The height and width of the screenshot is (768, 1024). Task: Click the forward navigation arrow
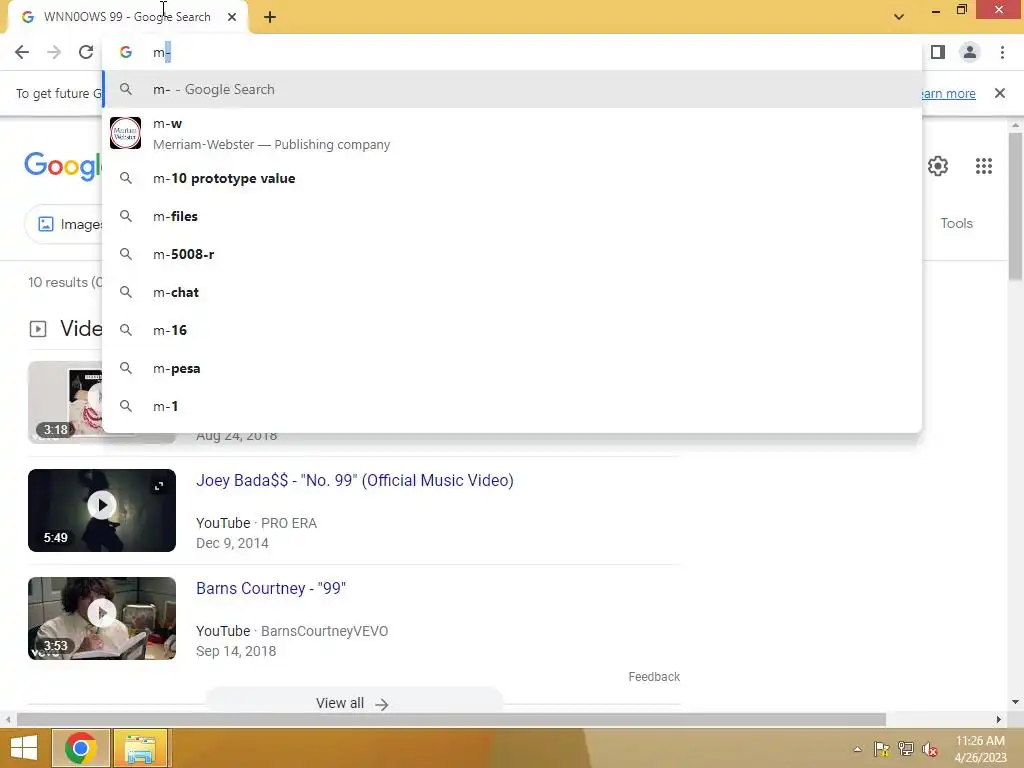point(54,52)
